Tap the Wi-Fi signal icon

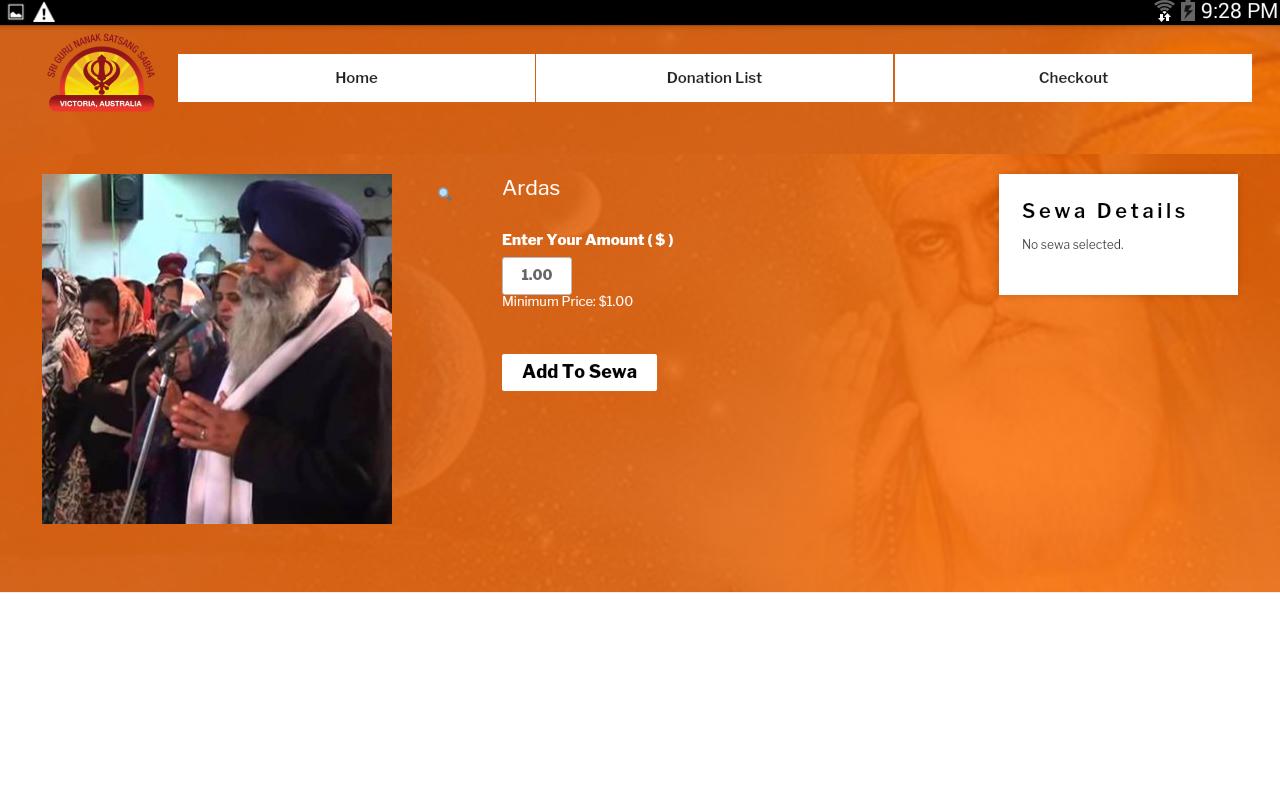(x=1164, y=12)
